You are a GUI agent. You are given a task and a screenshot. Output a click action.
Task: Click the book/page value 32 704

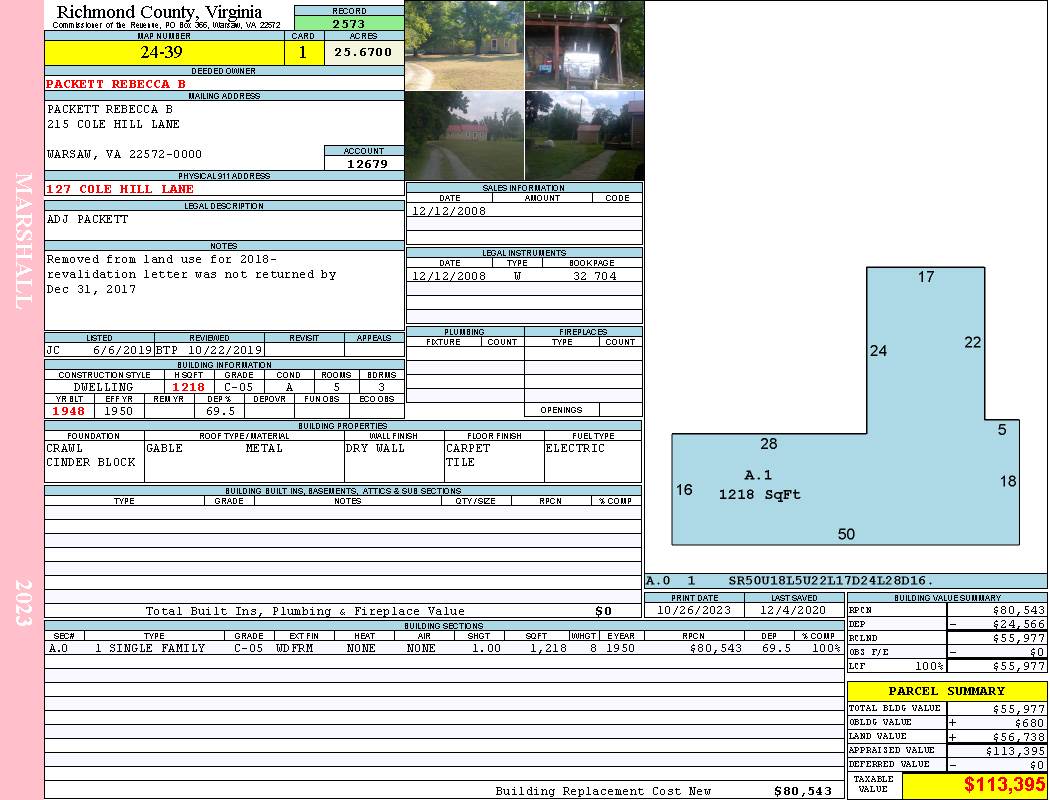point(594,276)
